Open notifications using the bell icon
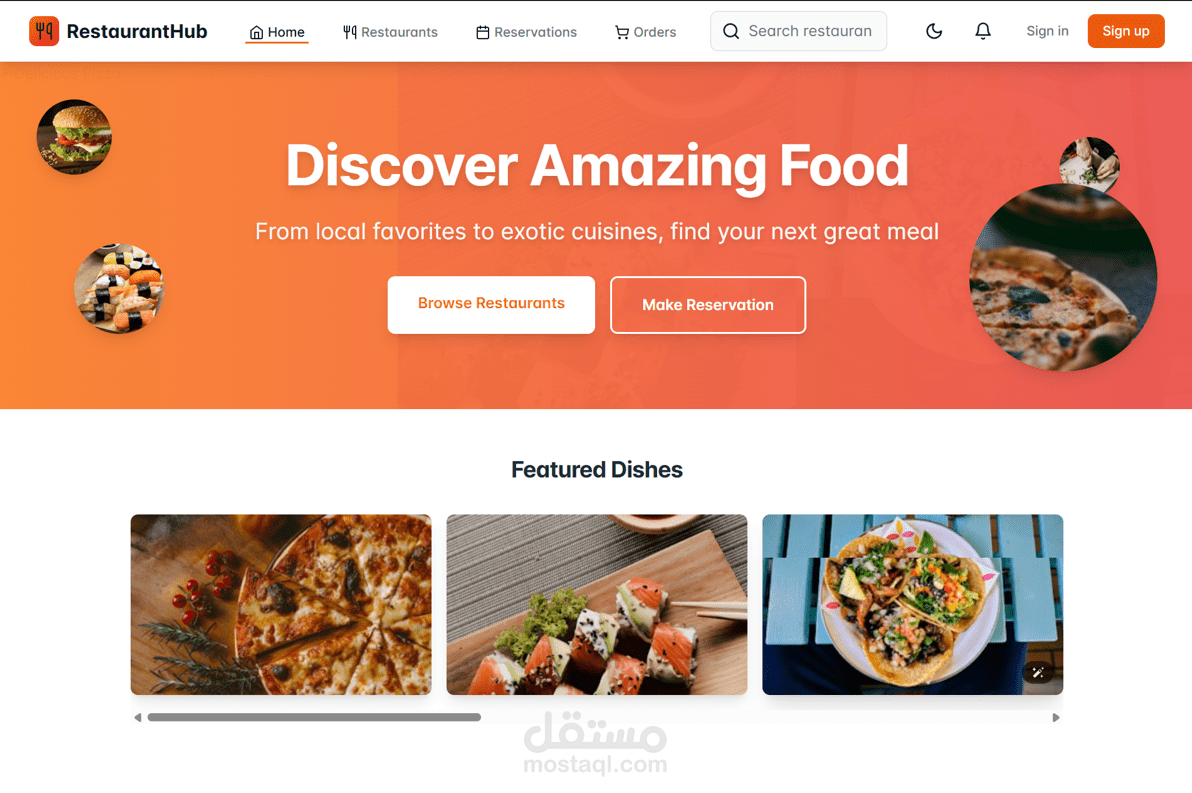The image size is (1192, 793). (x=983, y=31)
